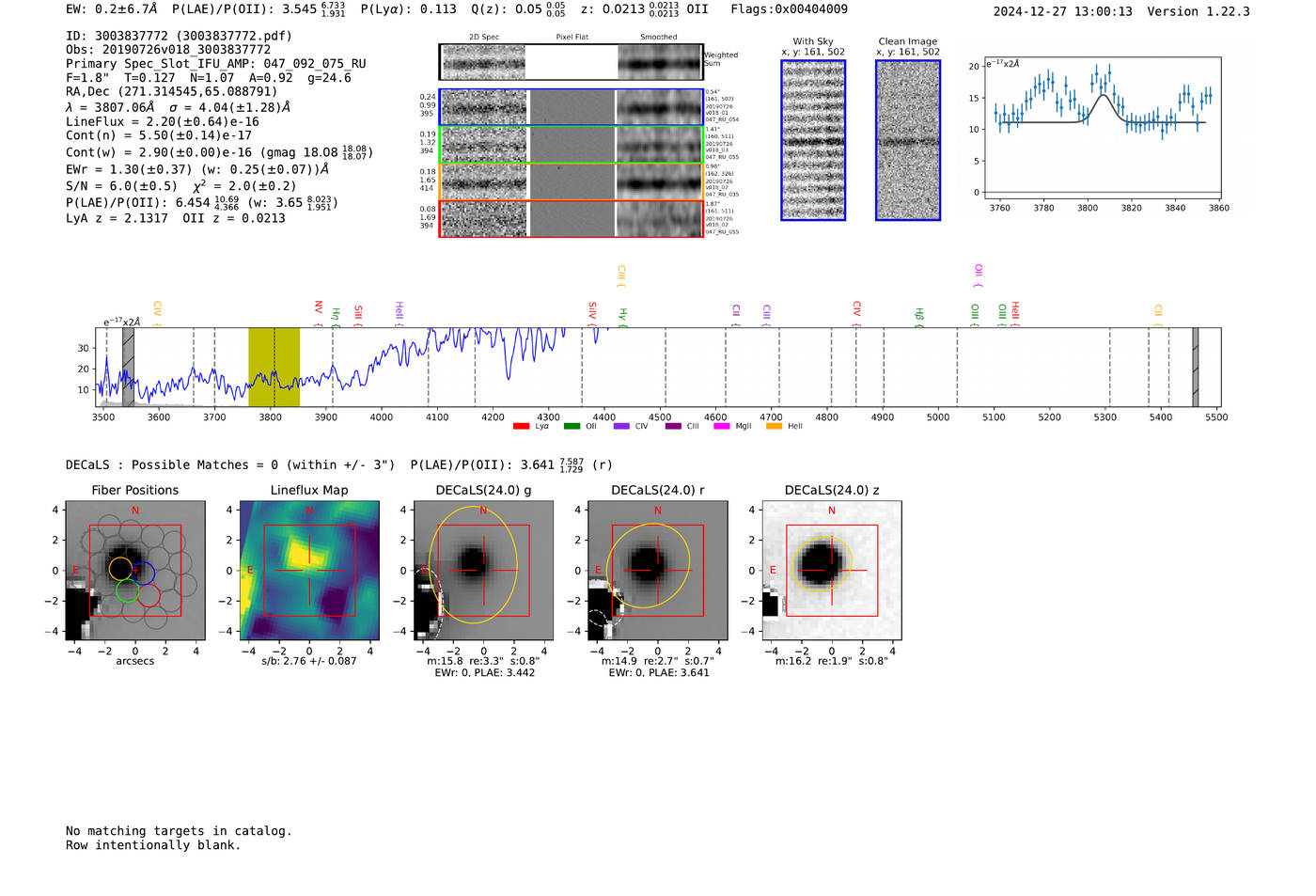1316x896 pixels.
Task: Click the yellow highlighted region in spectrum
Action: [x=274, y=367]
